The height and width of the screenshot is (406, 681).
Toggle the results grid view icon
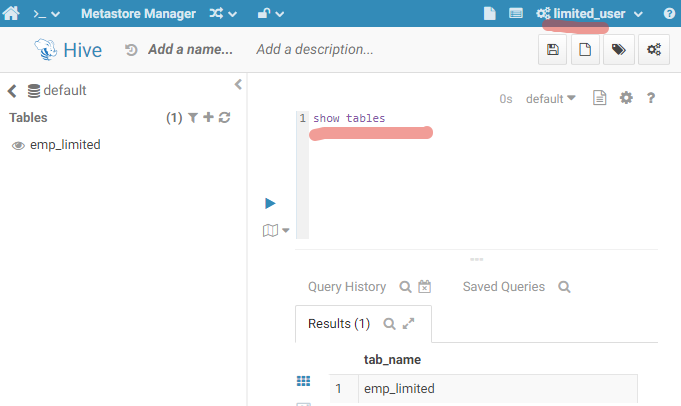(304, 381)
